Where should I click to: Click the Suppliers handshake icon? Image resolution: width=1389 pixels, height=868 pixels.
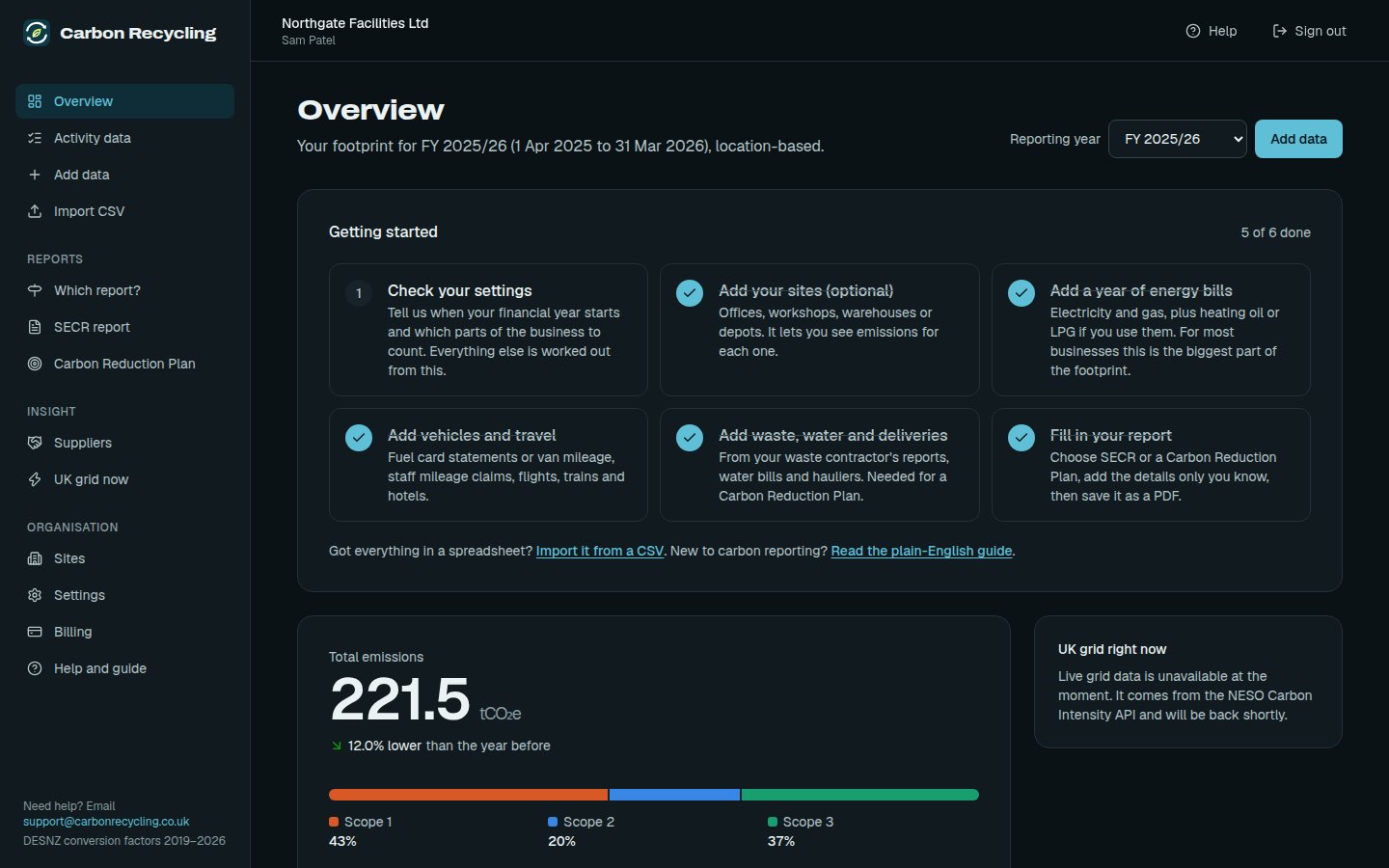pos(35,443)
